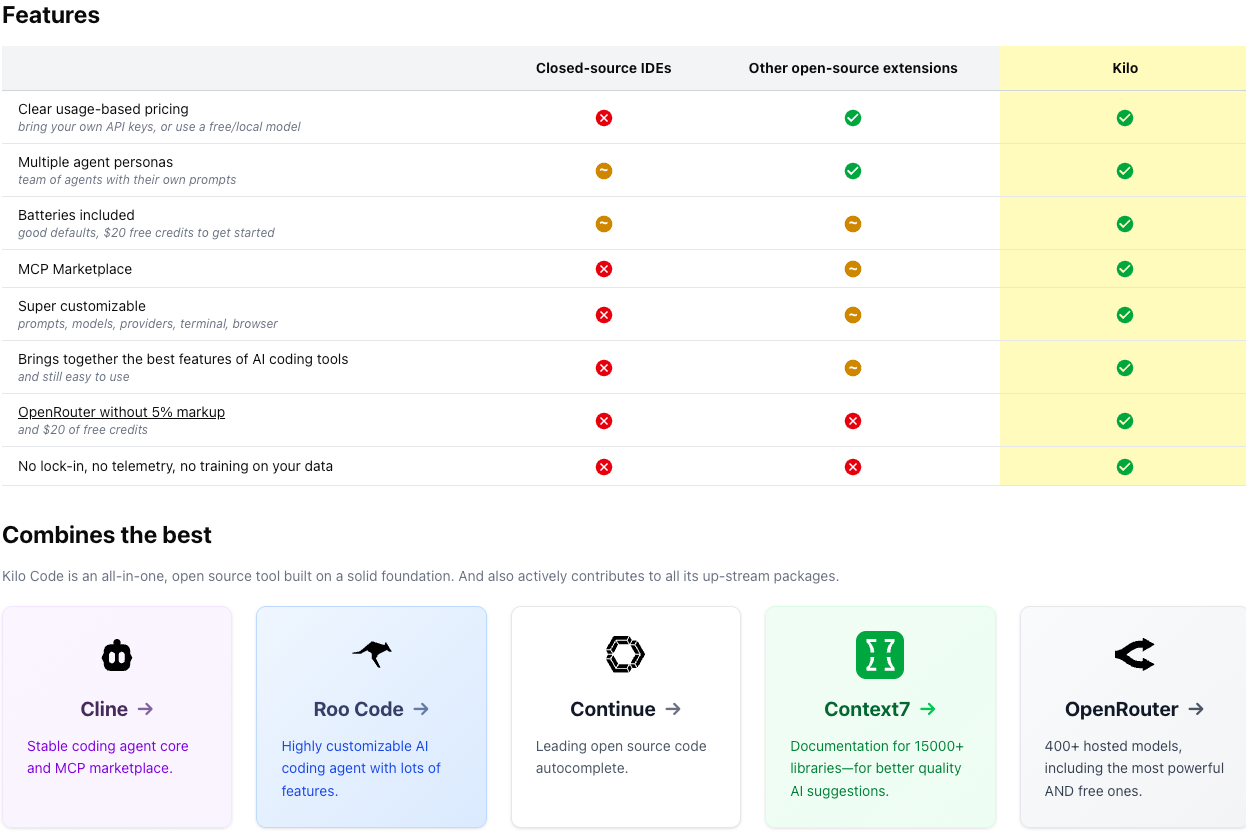Click the Features section heading
This screenshot has width=1246, height=834.
51,15
